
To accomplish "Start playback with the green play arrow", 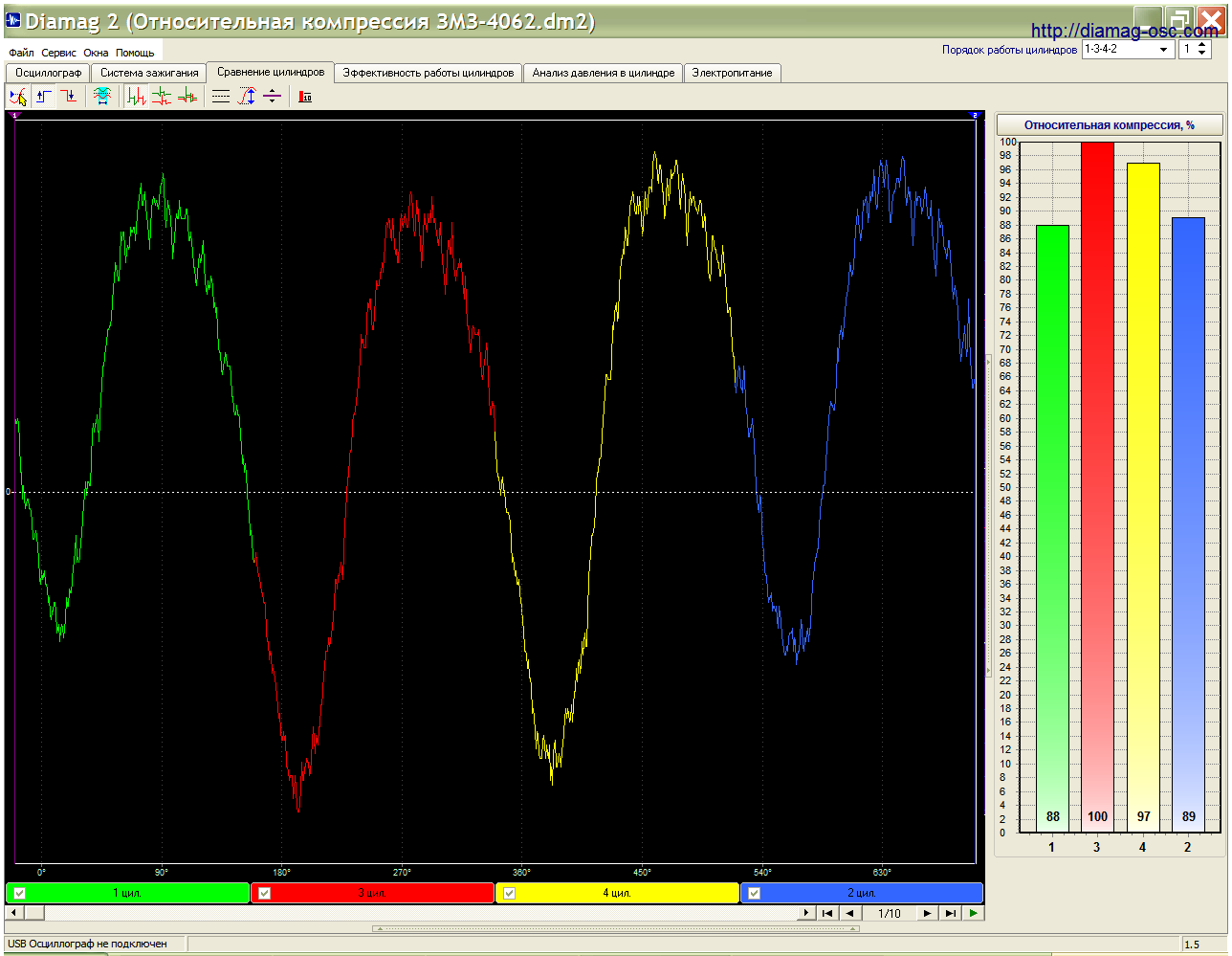I will [x=973, y=913].
